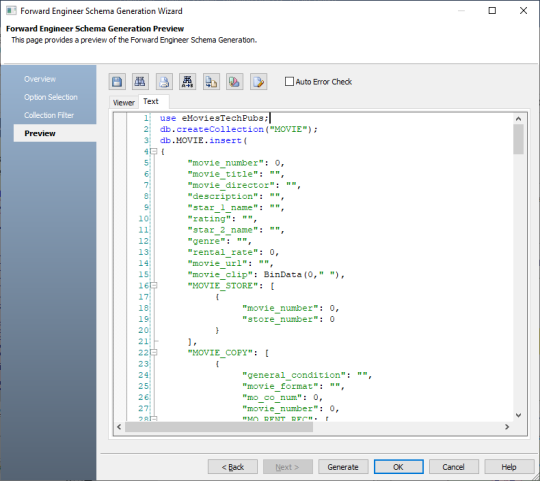Viewport: 540px width, 481px height.
Task: Collapse the MOVIE_COPY array at line 22
Action: [x=154, y=353]
